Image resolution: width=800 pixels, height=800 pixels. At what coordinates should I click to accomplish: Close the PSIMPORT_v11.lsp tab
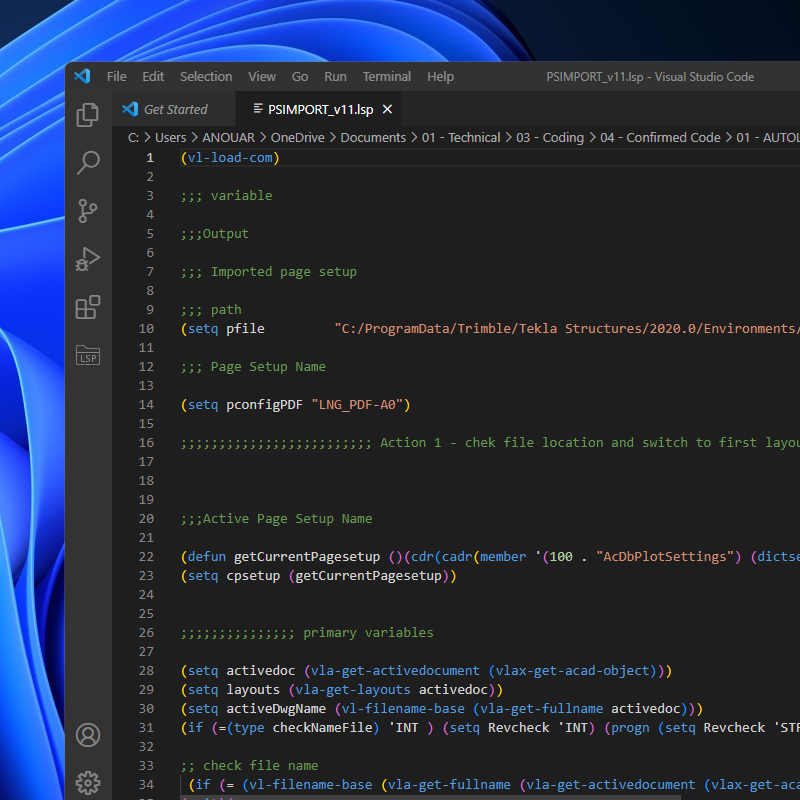tap(388, 109)
